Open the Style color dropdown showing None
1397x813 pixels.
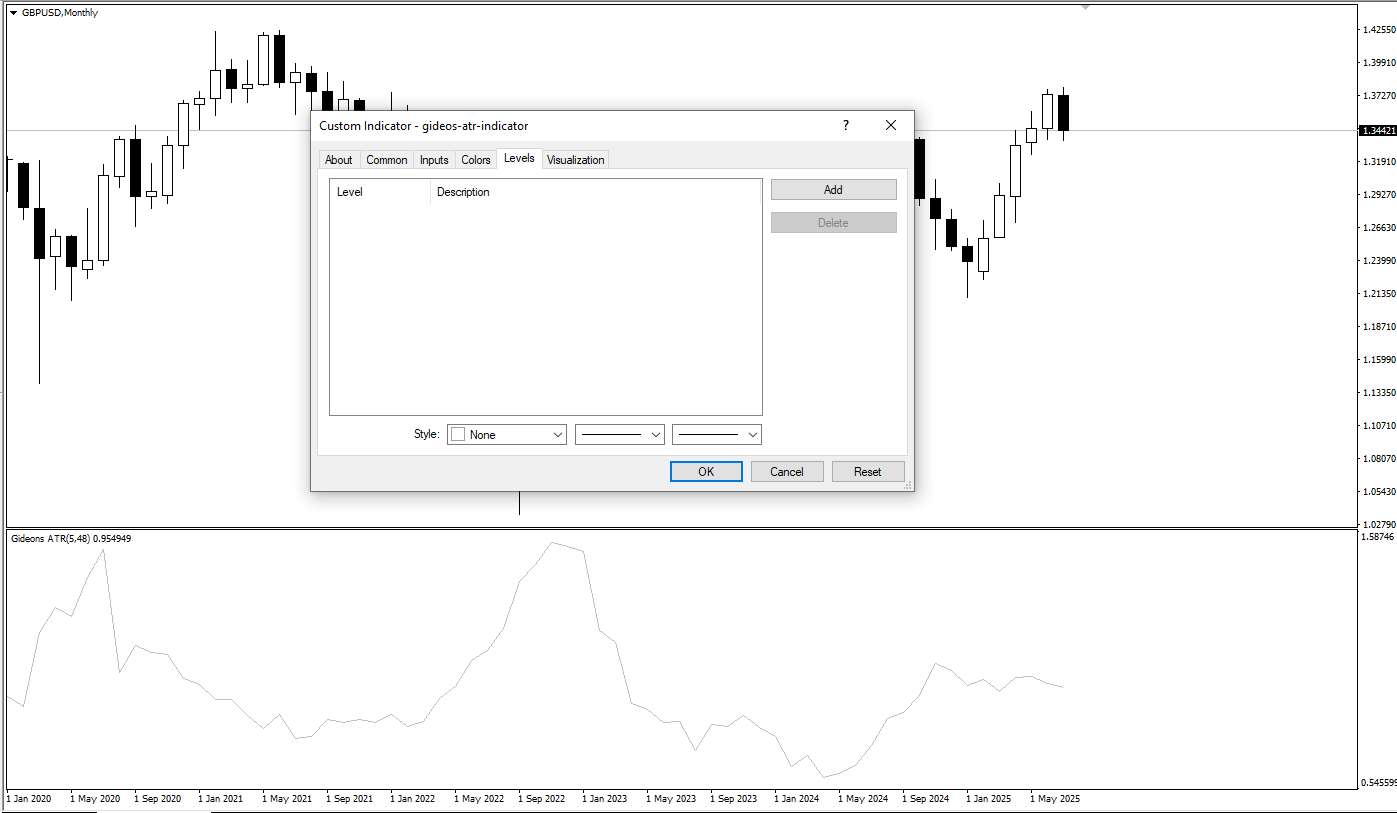pos(507,435)
